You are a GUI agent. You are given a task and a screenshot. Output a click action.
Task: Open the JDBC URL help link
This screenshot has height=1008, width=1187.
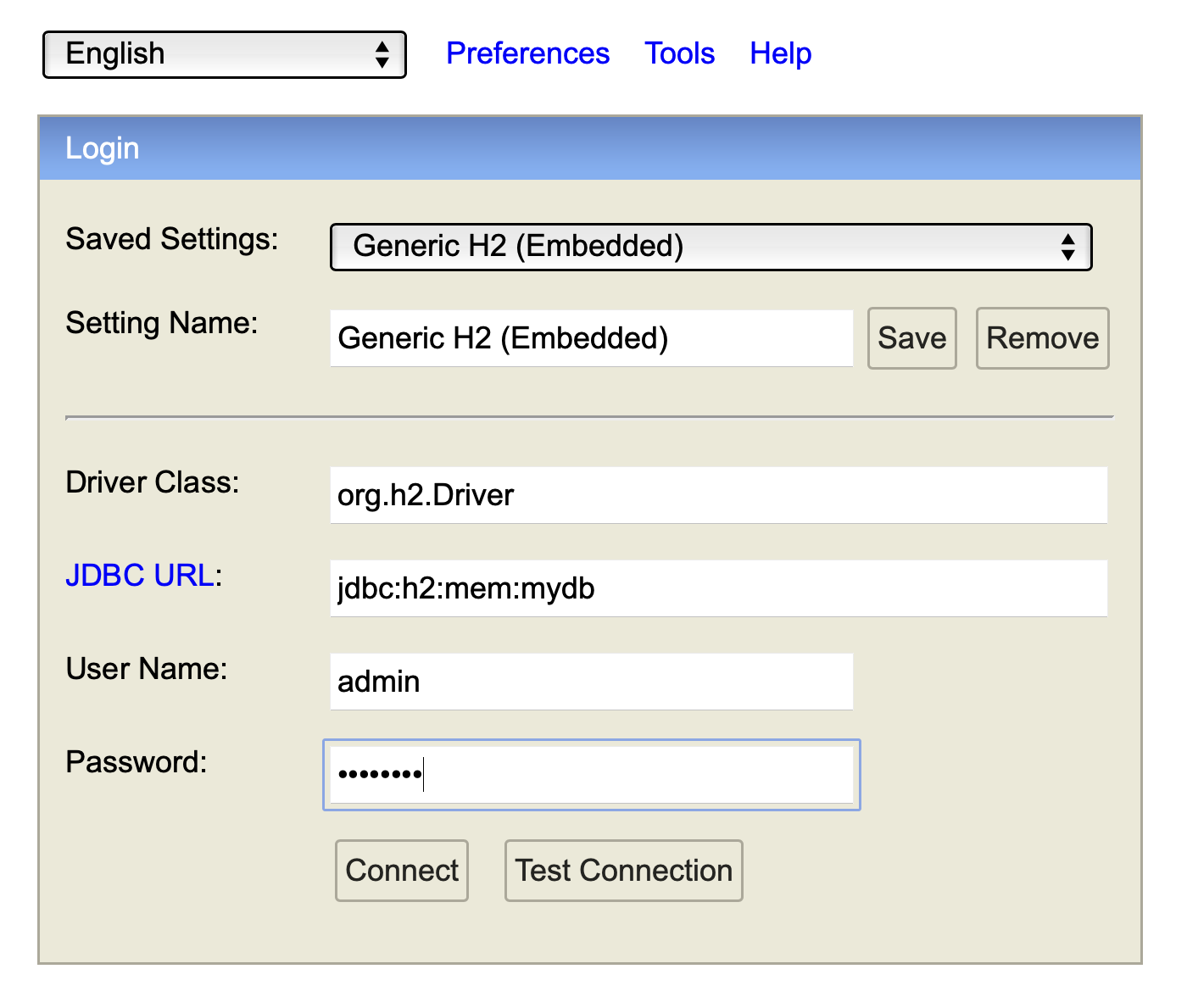[x=140, y=576]
